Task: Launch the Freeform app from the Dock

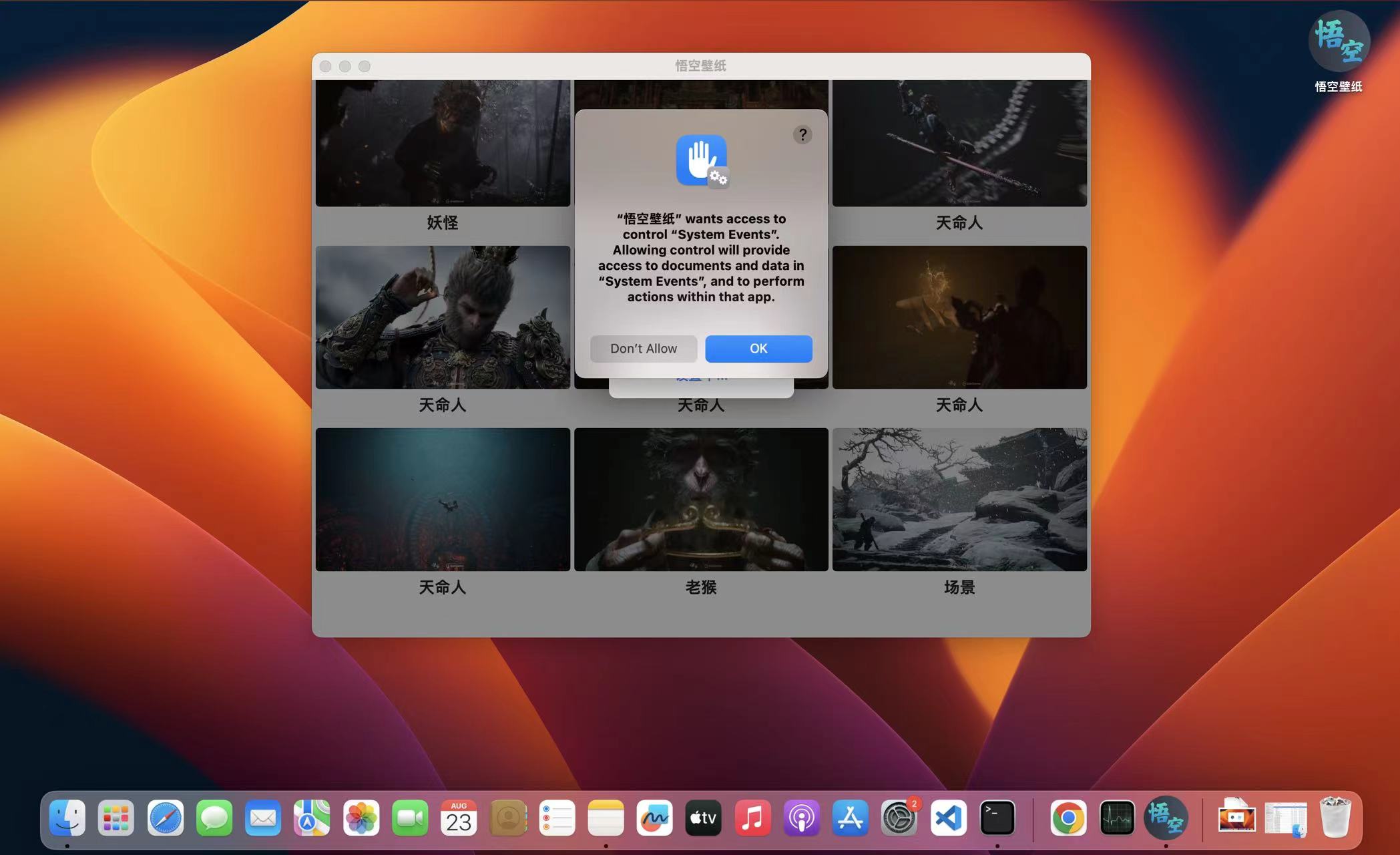Action: coord(654,818)
